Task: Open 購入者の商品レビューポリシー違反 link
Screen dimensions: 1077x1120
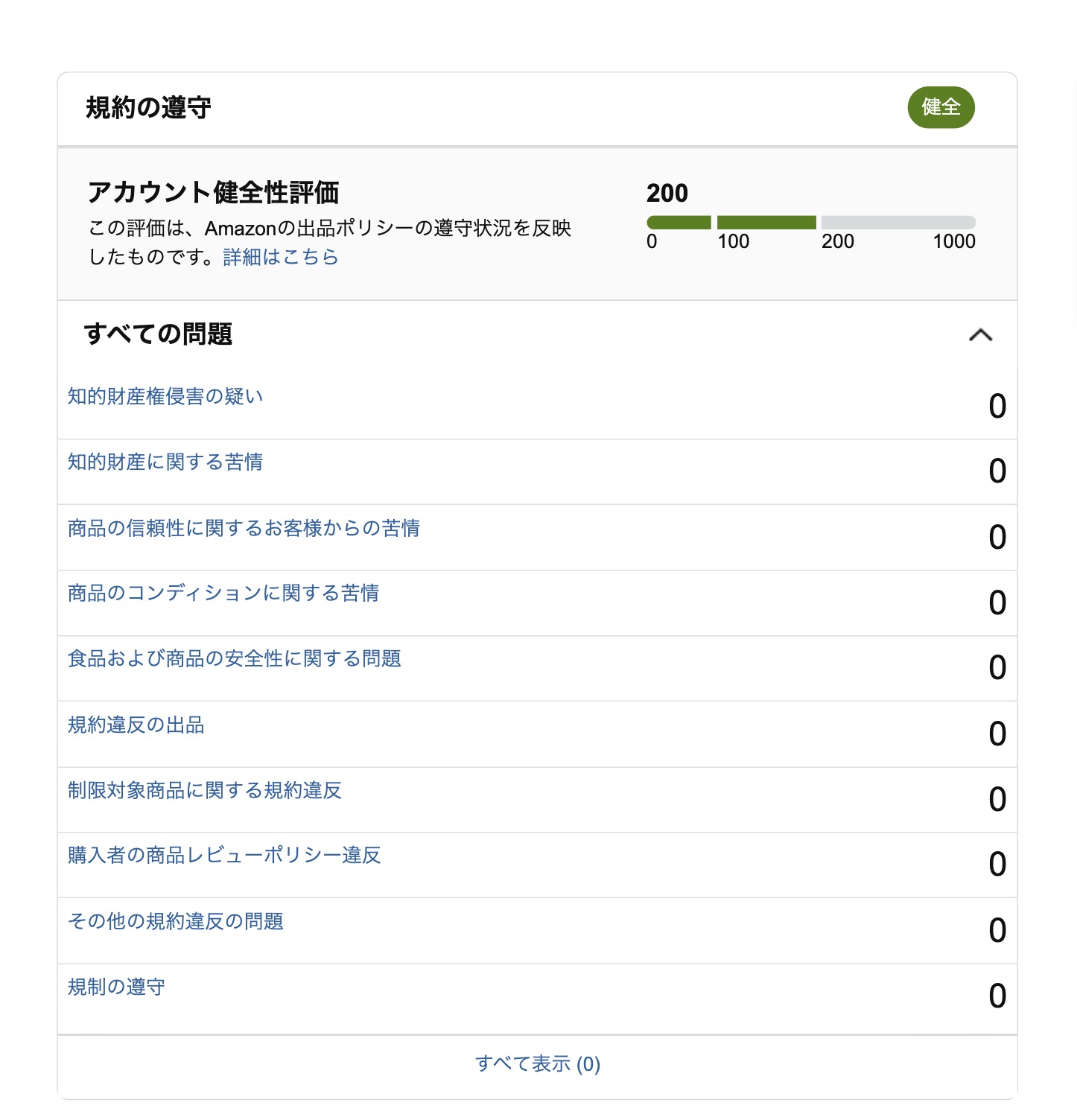Action: tap(224, 855)
